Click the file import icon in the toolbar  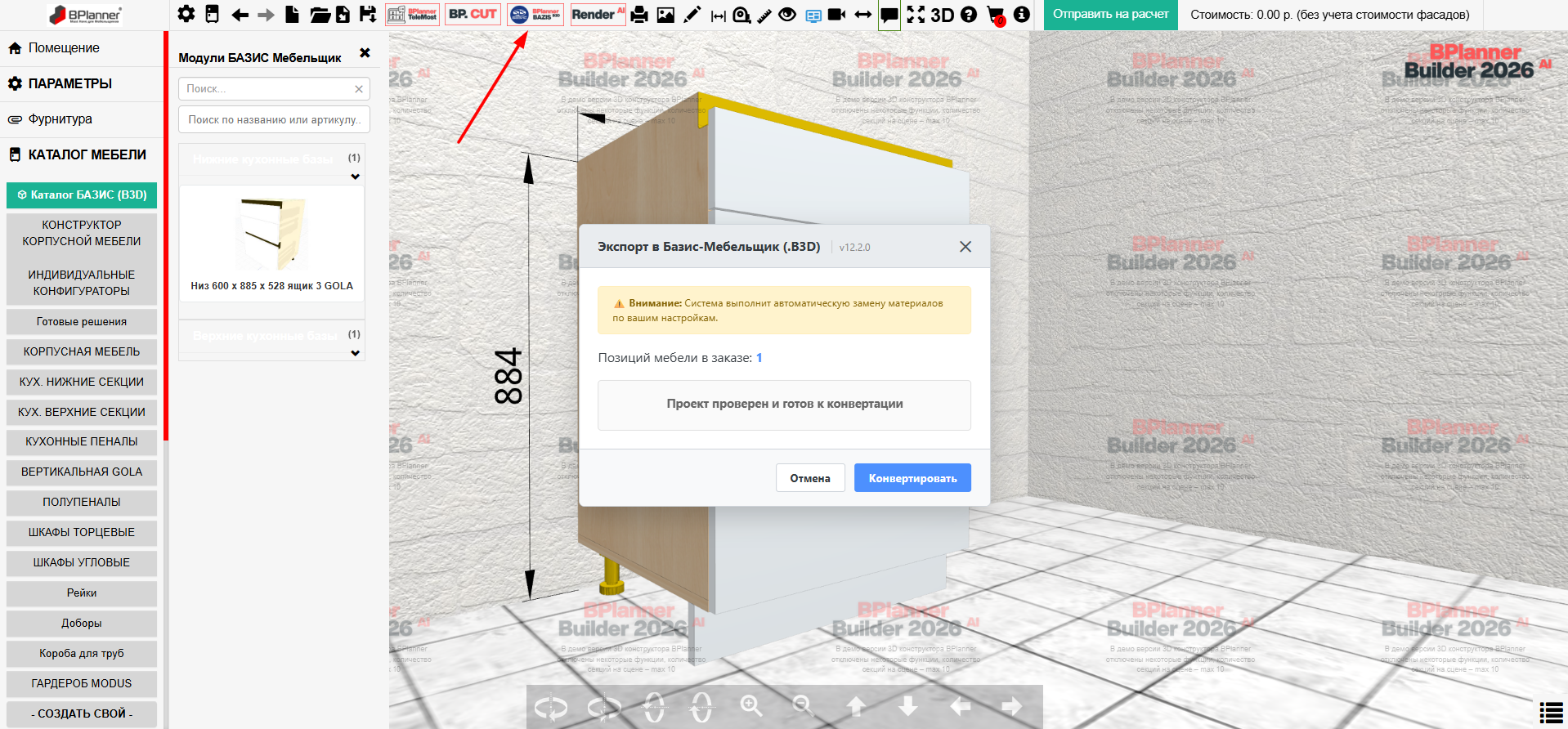tap(343, 14)
